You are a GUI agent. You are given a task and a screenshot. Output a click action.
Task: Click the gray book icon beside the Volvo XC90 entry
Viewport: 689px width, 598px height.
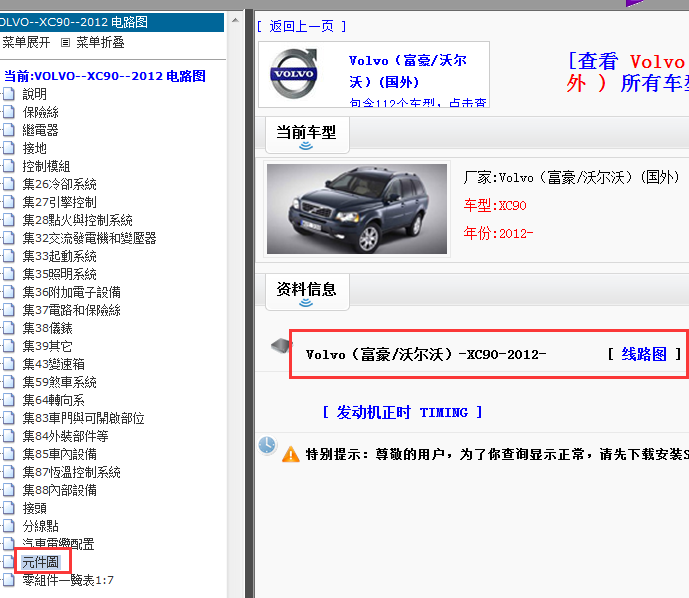(x=280, y=345)
